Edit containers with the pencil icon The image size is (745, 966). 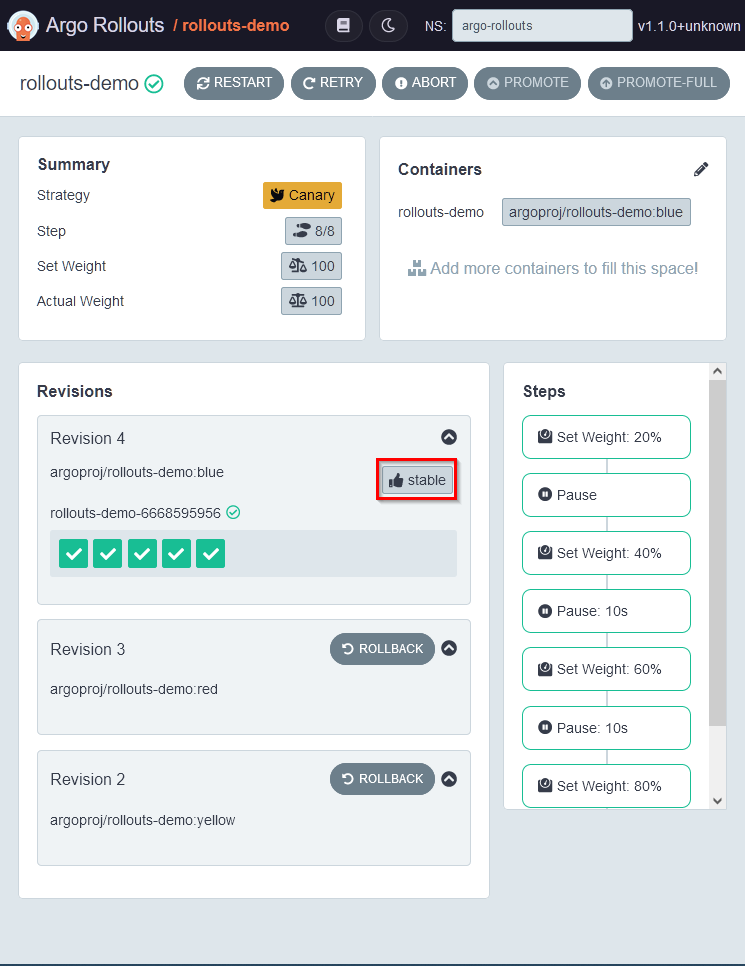701,169
